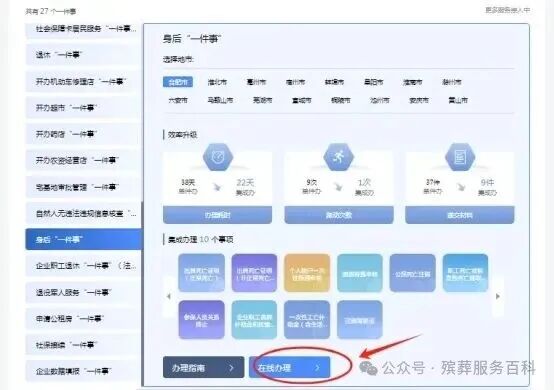Open 企业数据填报 一件事 in sidebar

coord(83,371)
